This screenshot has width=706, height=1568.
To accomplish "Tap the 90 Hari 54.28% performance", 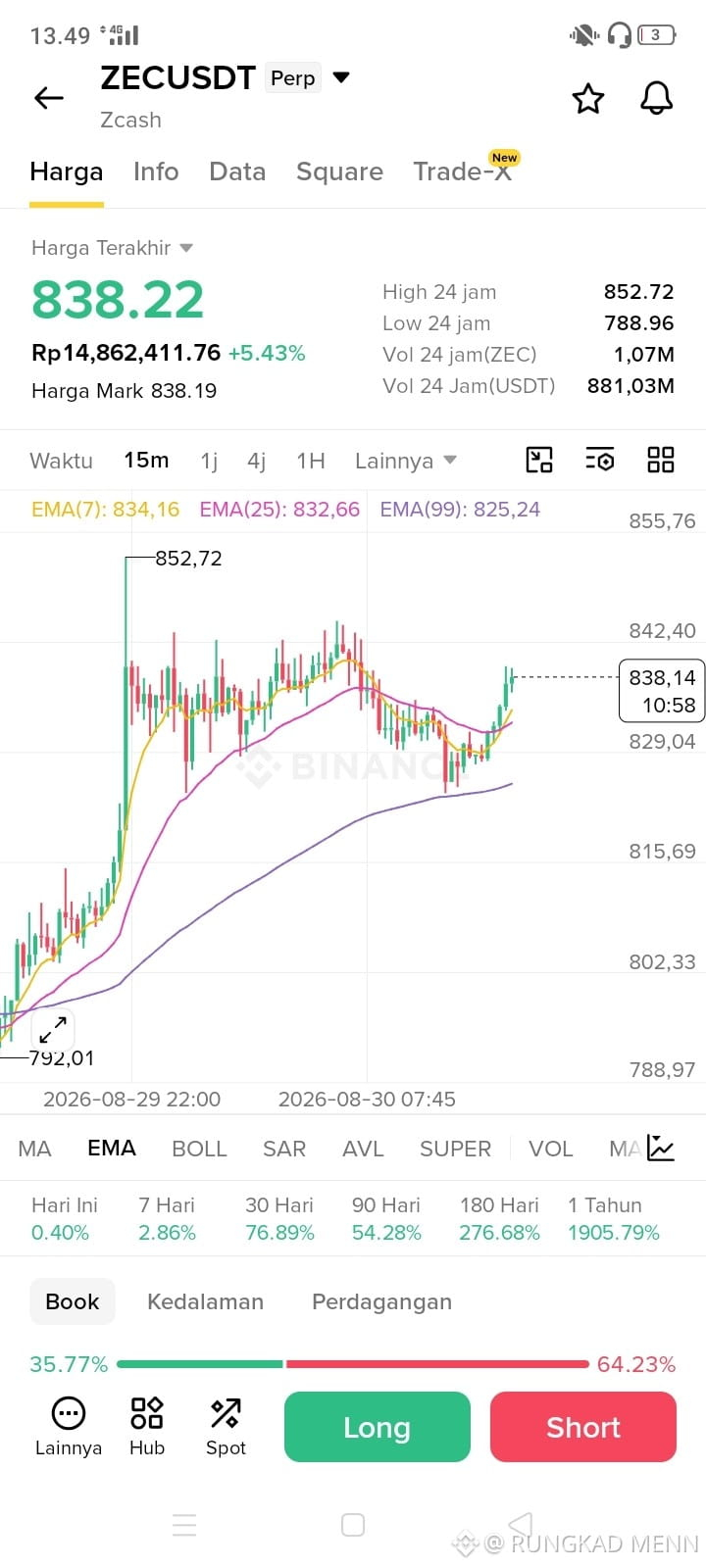I will click(386, 1219).
